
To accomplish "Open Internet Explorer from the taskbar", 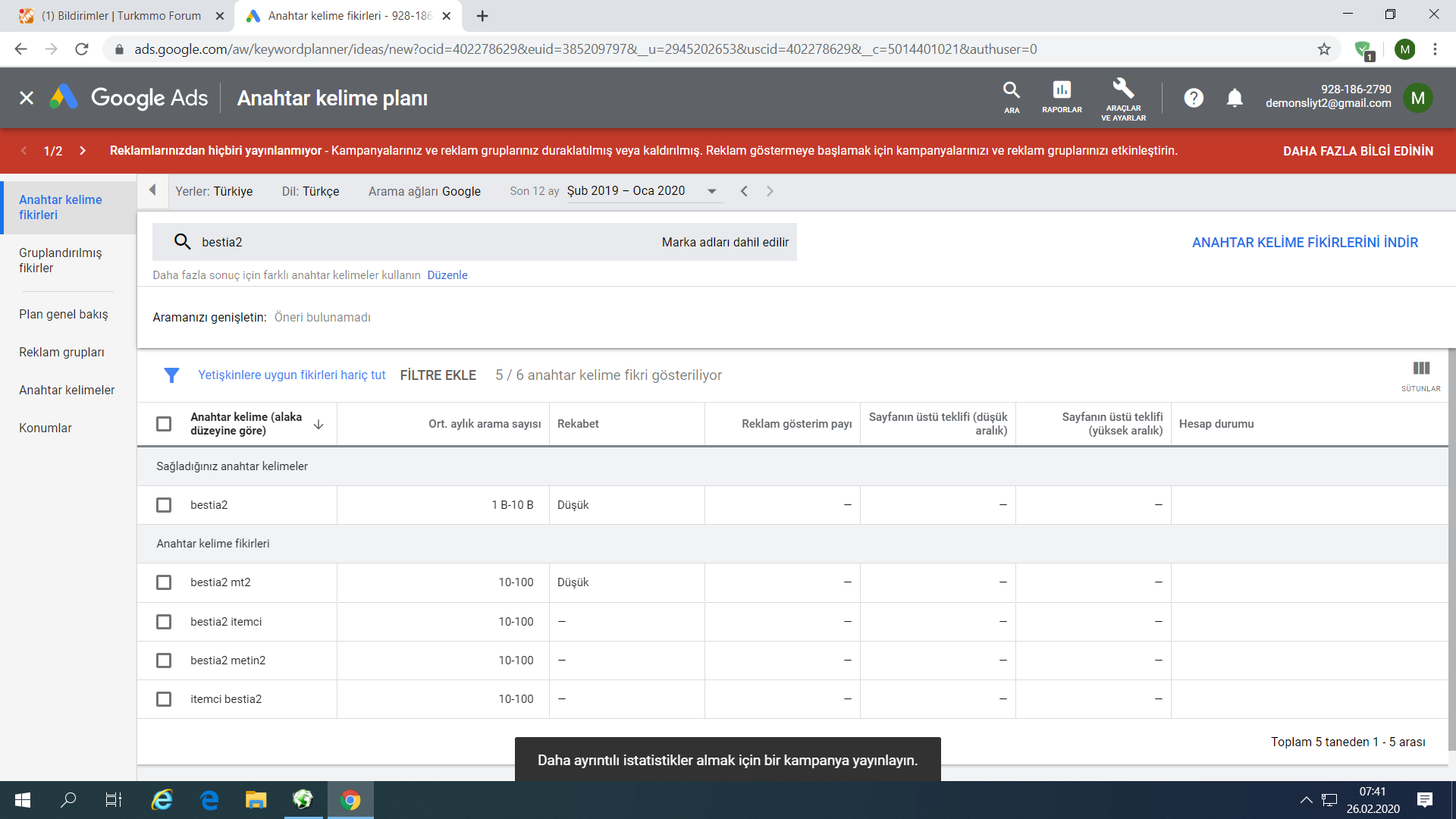I will (162, 800).
